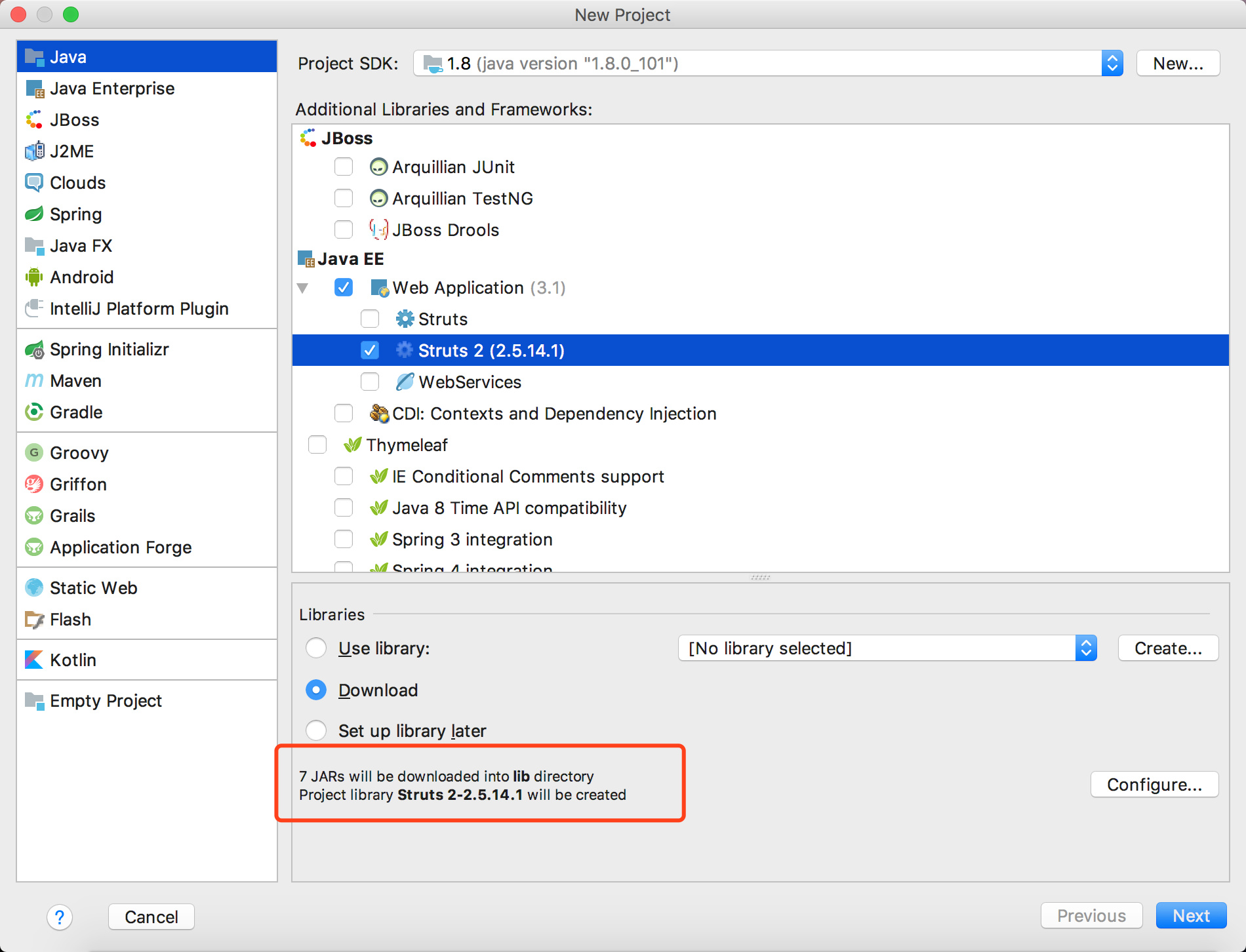Screen dimensions: 1246x952
Task: Select the Use library radio button
Action: pyautogui.click(x=316, y=648)
